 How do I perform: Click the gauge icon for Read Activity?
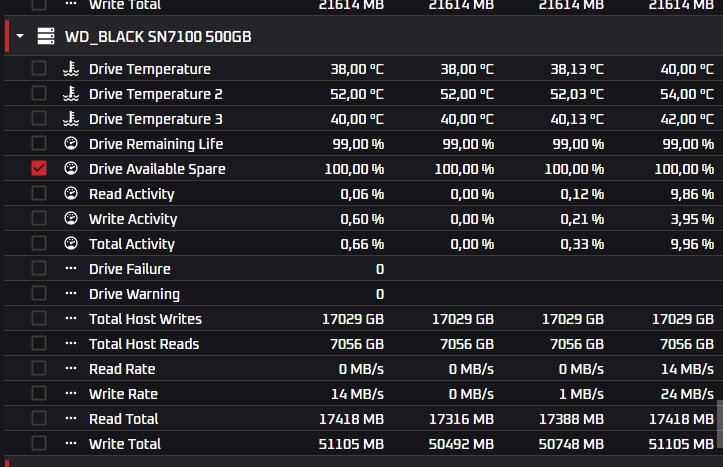point(71,193)
